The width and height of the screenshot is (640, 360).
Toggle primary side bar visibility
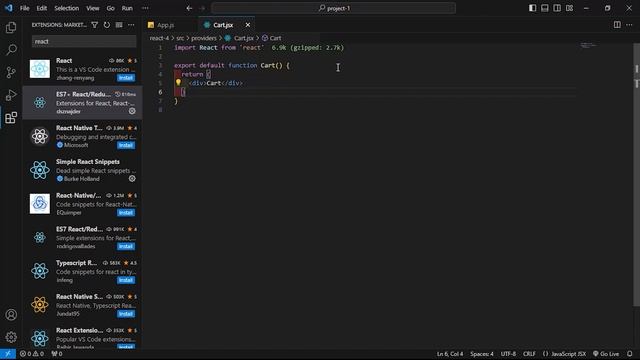[x=532, y=8]
